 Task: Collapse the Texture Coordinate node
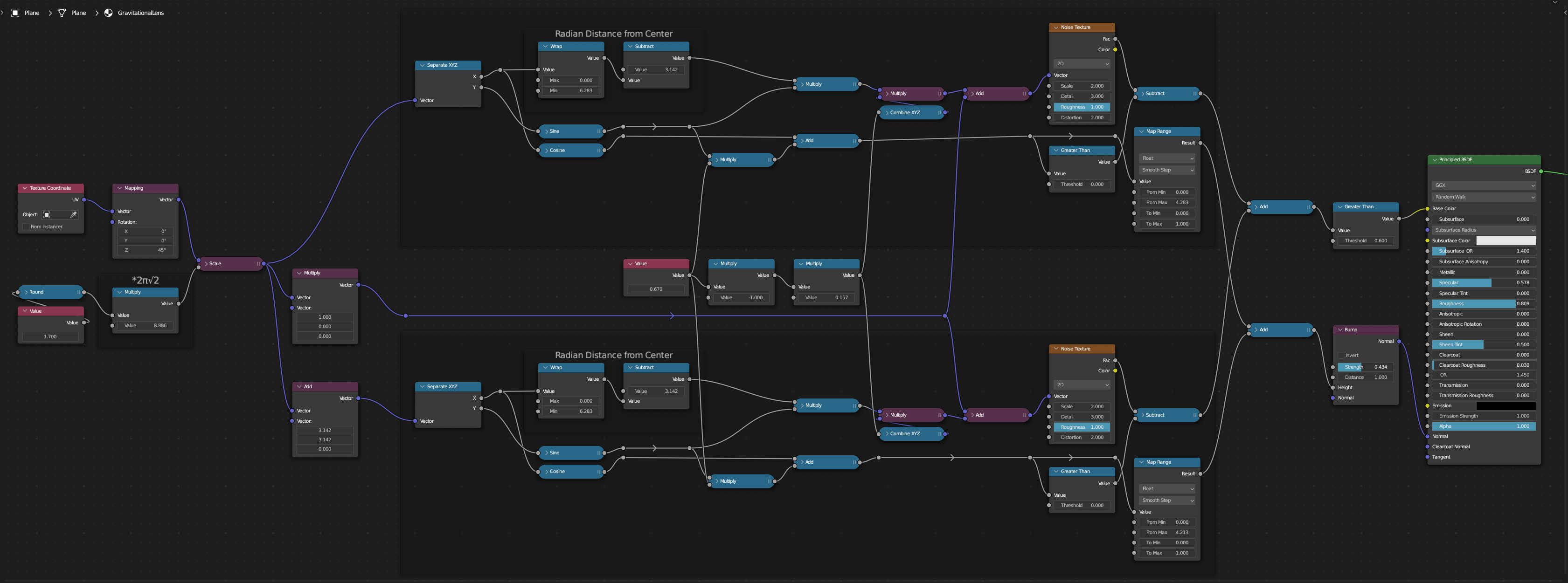24,188
